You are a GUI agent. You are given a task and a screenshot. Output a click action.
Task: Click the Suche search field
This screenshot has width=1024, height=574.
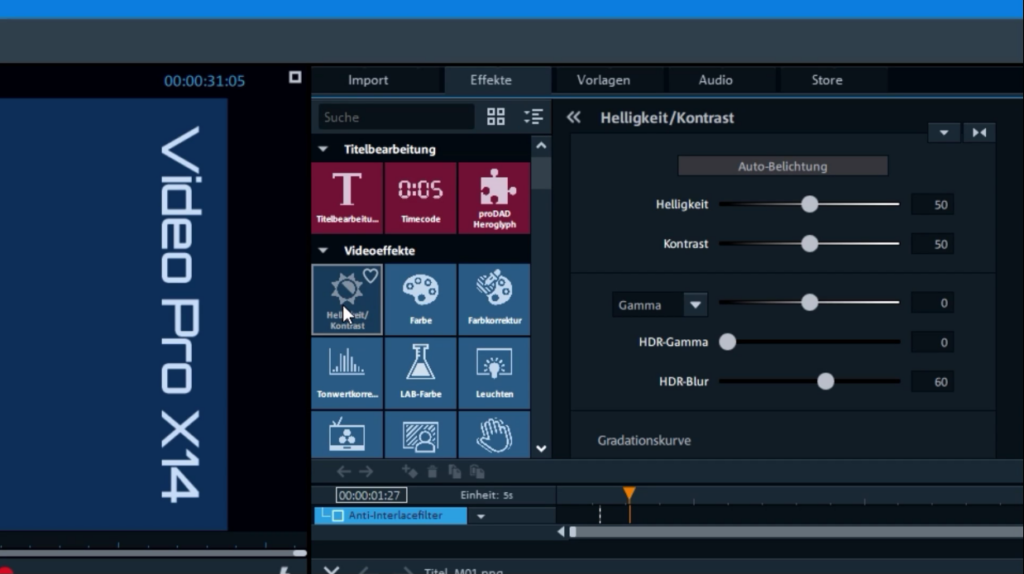396,118
